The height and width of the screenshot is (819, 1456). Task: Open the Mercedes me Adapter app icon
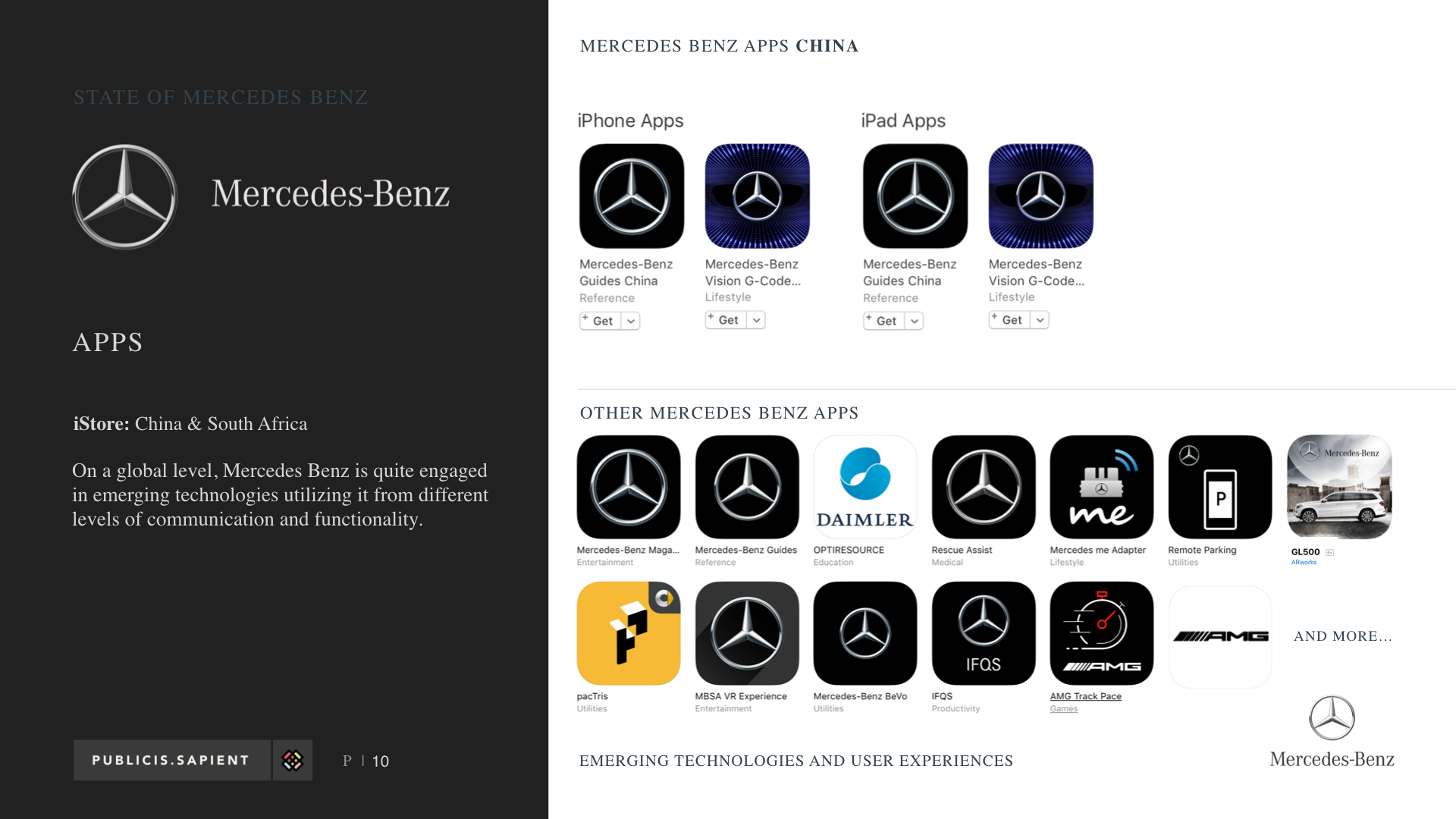1101,487
